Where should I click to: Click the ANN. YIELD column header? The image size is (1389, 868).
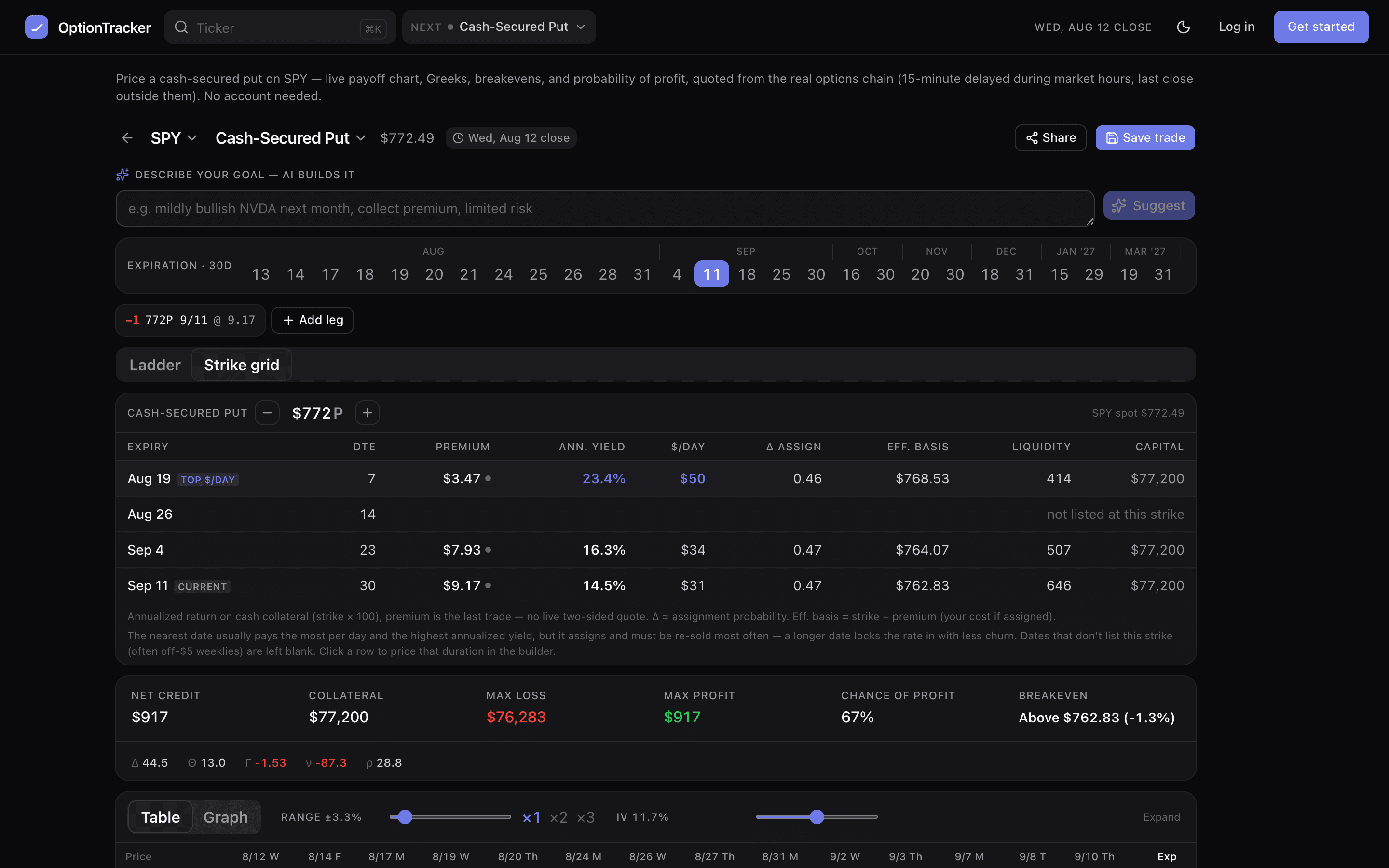[x=592, y=447]
